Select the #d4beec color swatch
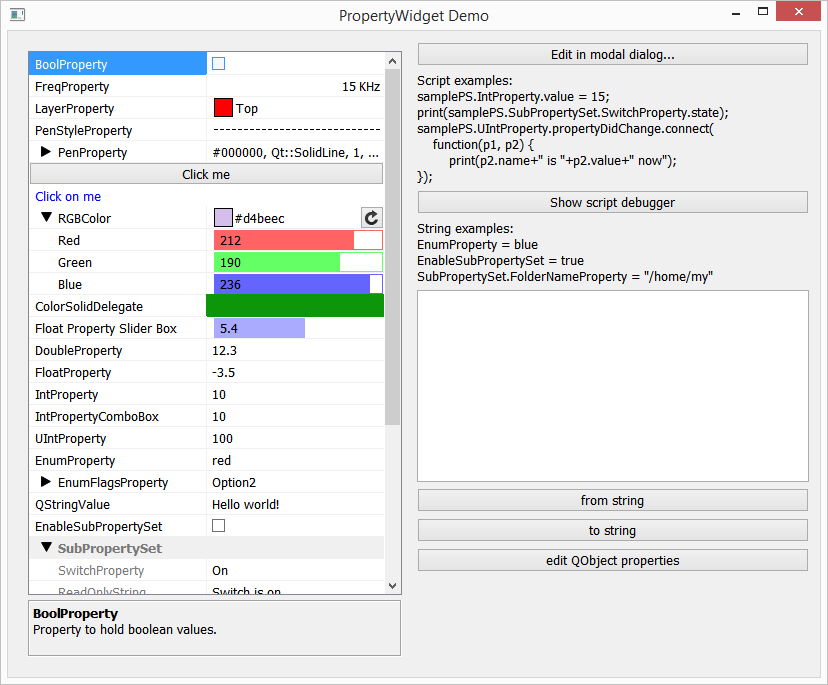Image resolution: width=828 pixels, height=685 pixels. click(222, 218)
